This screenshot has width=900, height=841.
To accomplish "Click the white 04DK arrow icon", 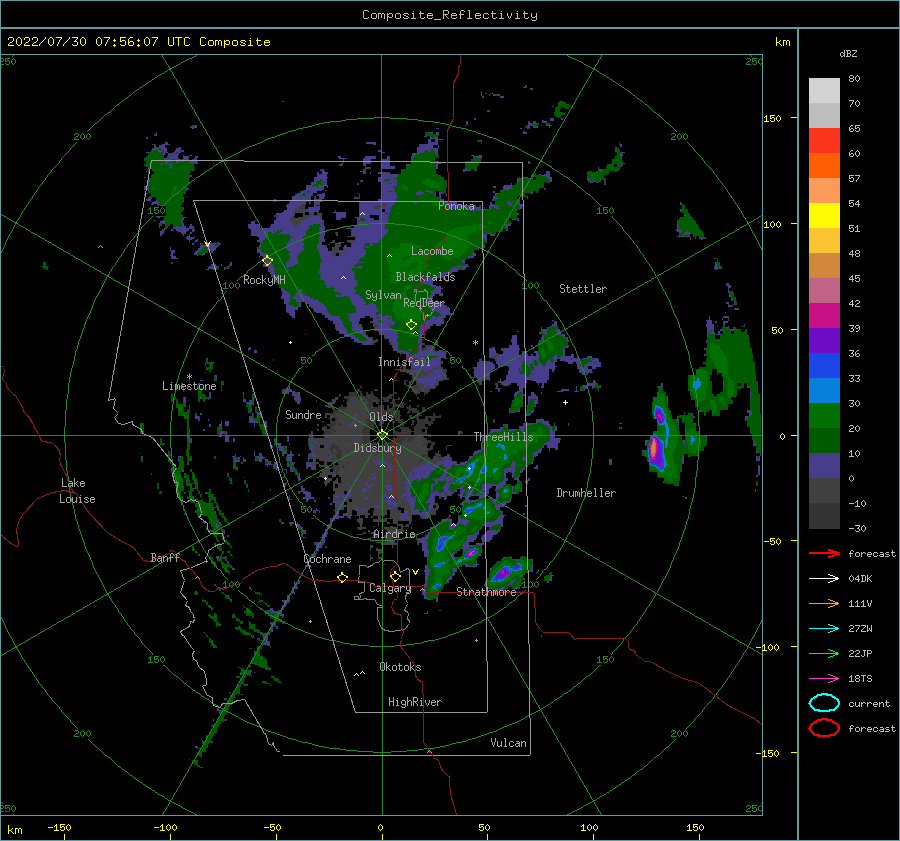I will (824, 578).
